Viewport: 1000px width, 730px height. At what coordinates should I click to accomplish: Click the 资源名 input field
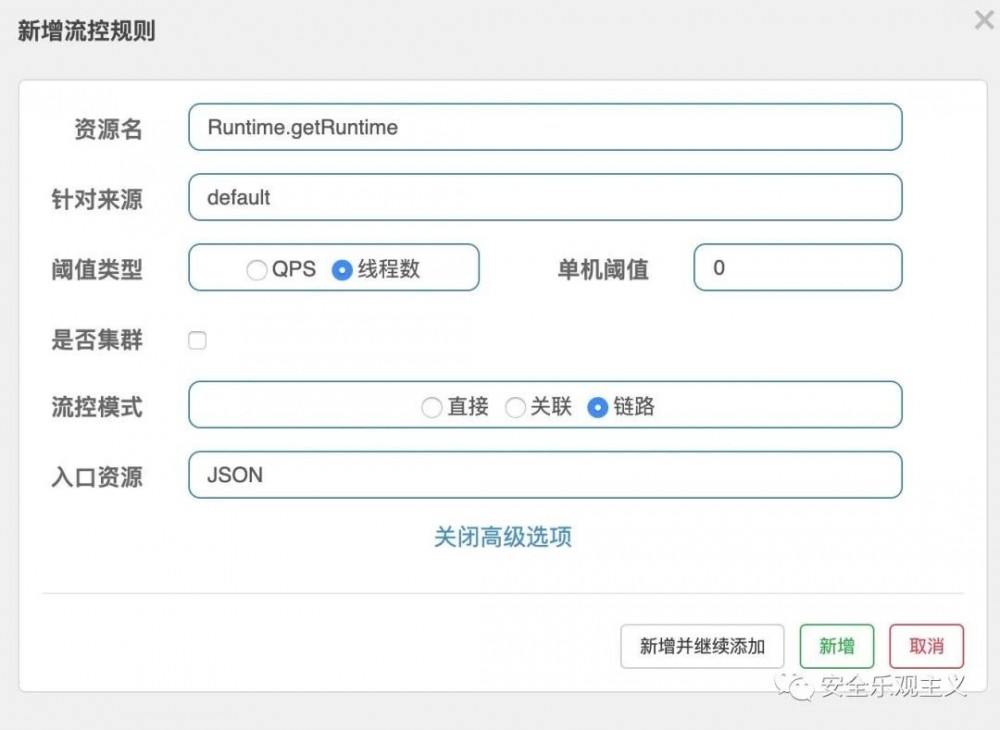pos(545,128)
